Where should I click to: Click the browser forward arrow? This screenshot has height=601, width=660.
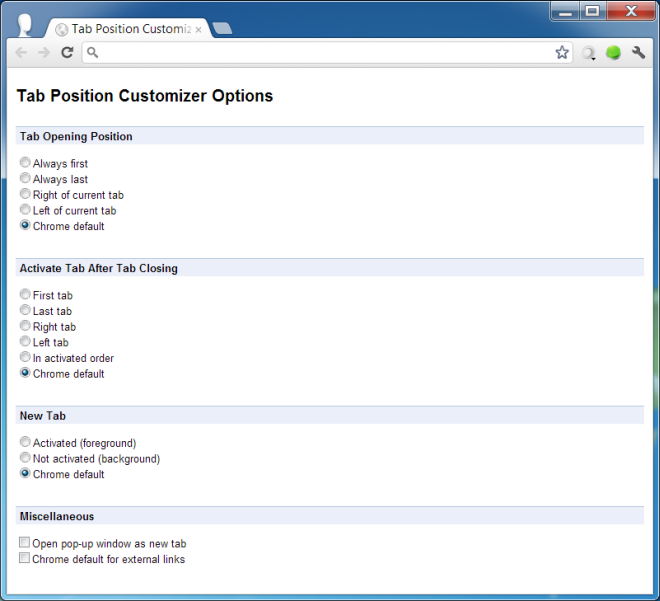tap(44, 53)
